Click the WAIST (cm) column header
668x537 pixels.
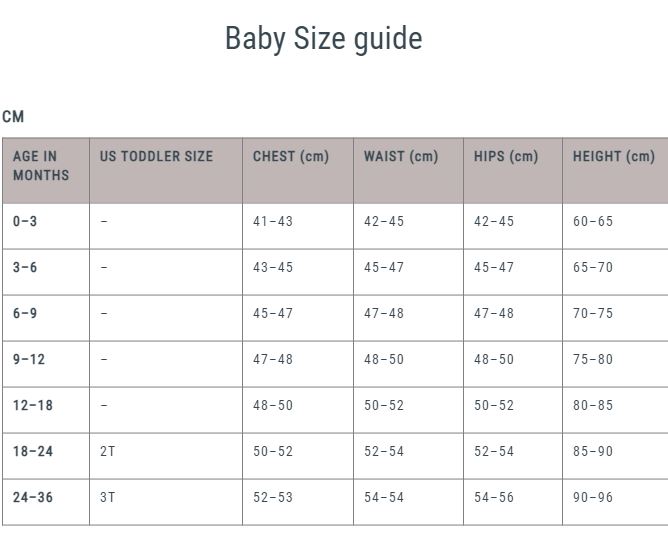click(400, 157)
